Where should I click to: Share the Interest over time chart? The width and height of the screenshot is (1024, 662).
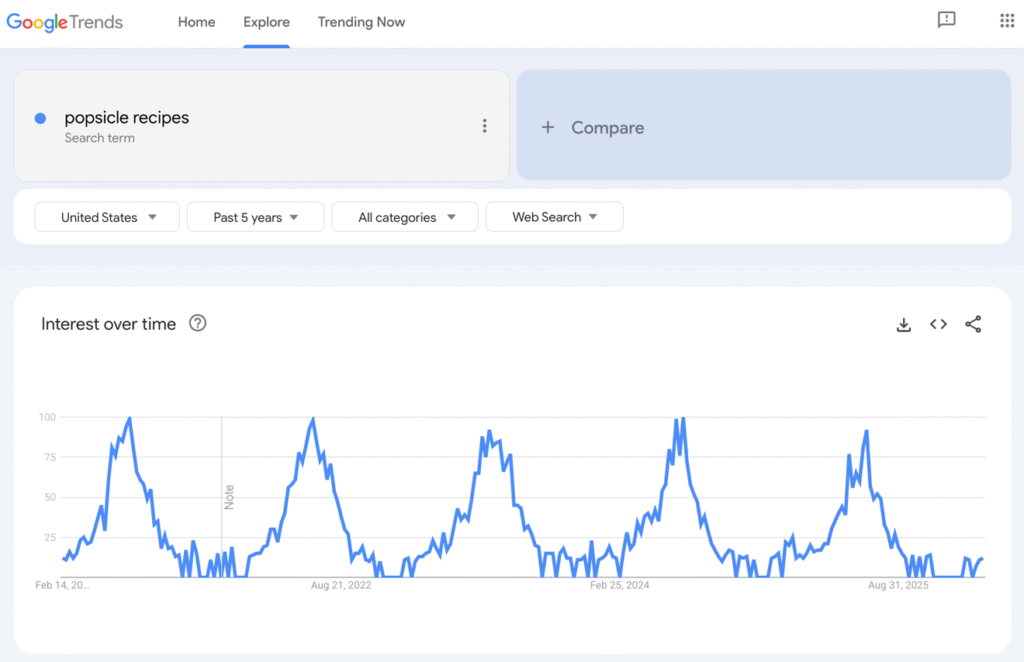coord(973,324)
